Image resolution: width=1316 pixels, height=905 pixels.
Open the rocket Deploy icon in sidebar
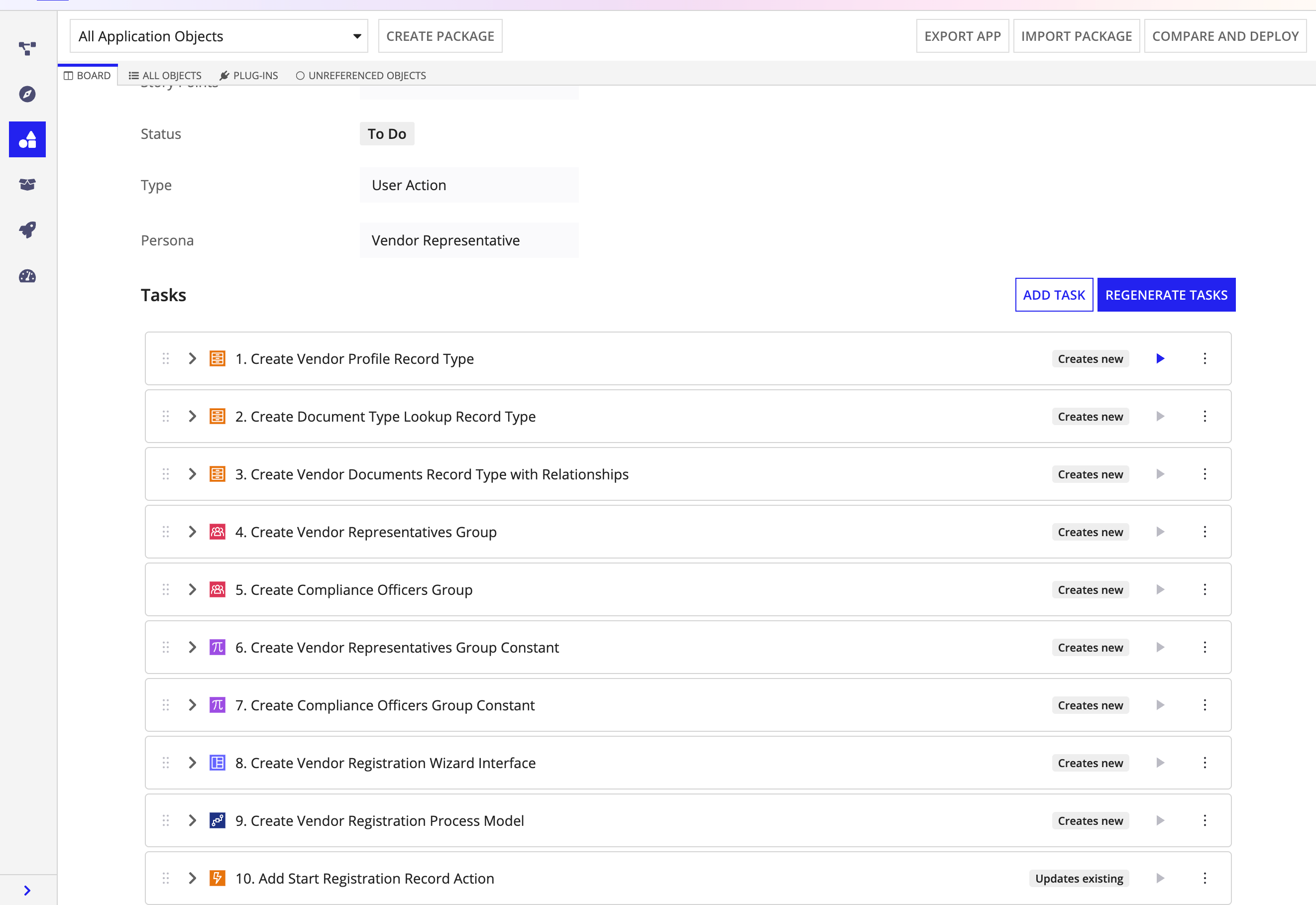(x=27, y=230)
